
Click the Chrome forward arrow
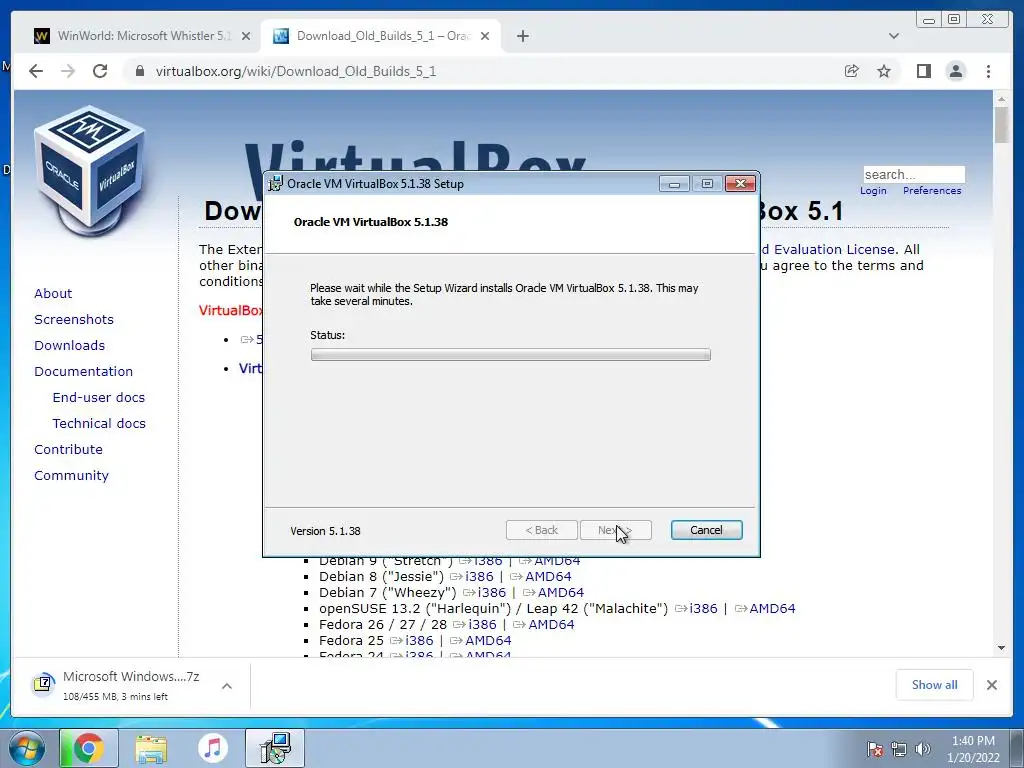(68, 71)
